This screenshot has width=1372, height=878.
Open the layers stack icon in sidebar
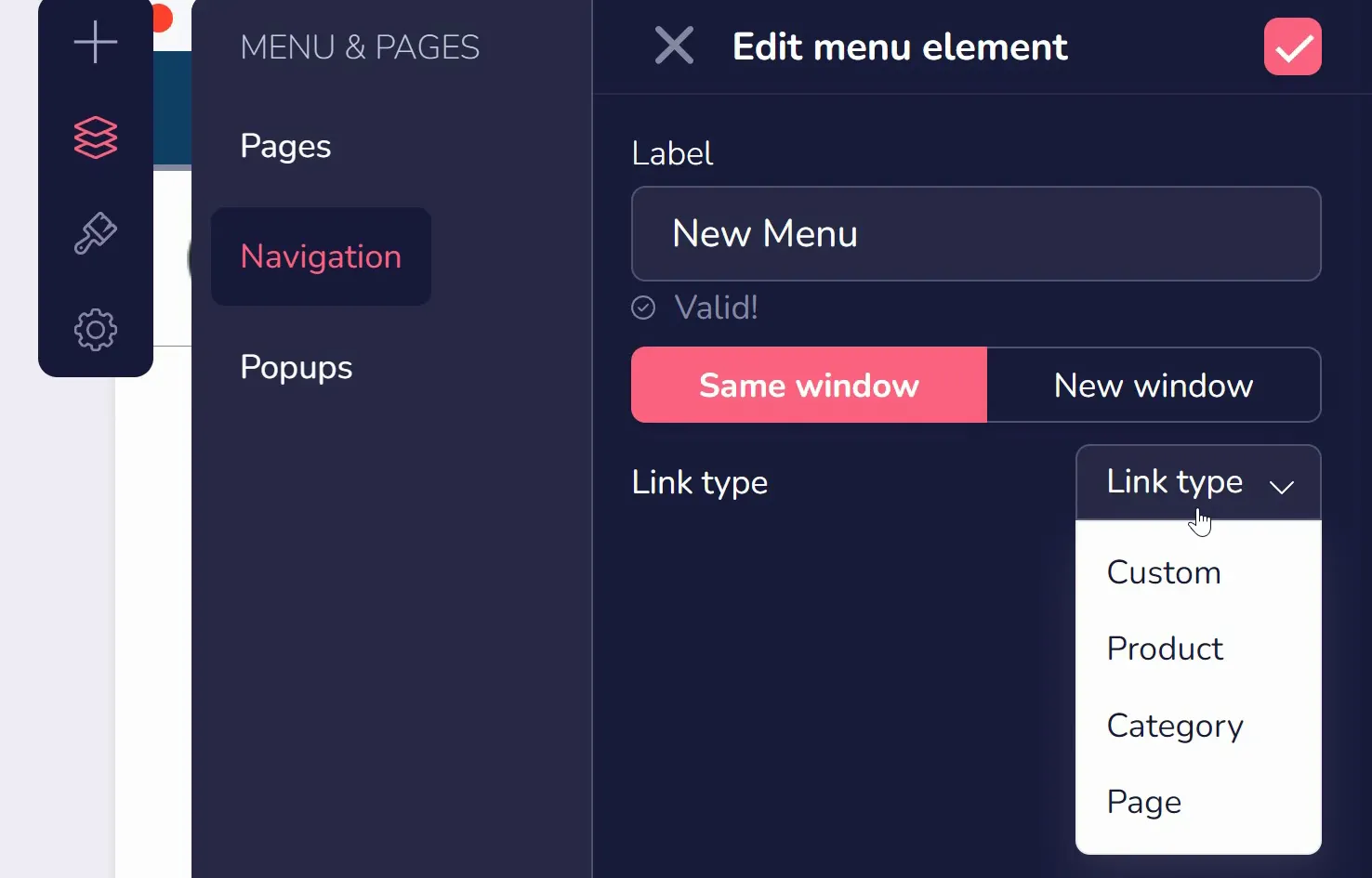click(96, 138)
